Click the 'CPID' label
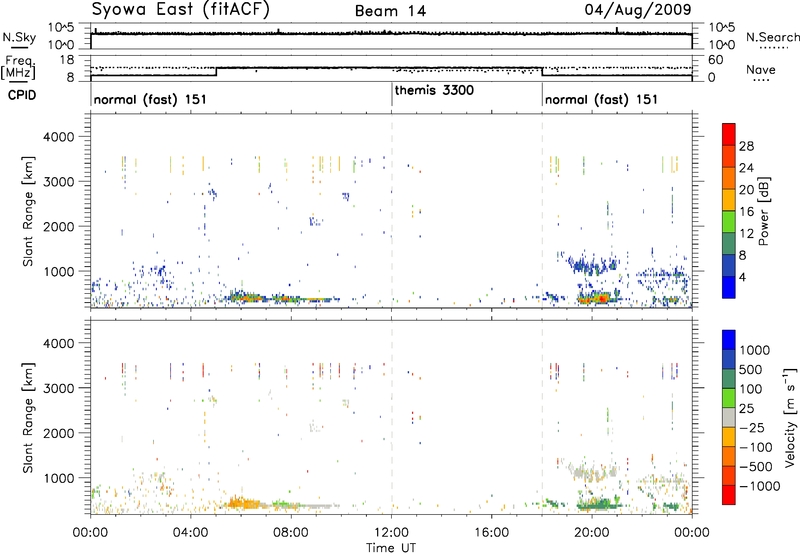The height and width of the screenshot is (554, 800). pyautogui.click(x=22, y=95)
